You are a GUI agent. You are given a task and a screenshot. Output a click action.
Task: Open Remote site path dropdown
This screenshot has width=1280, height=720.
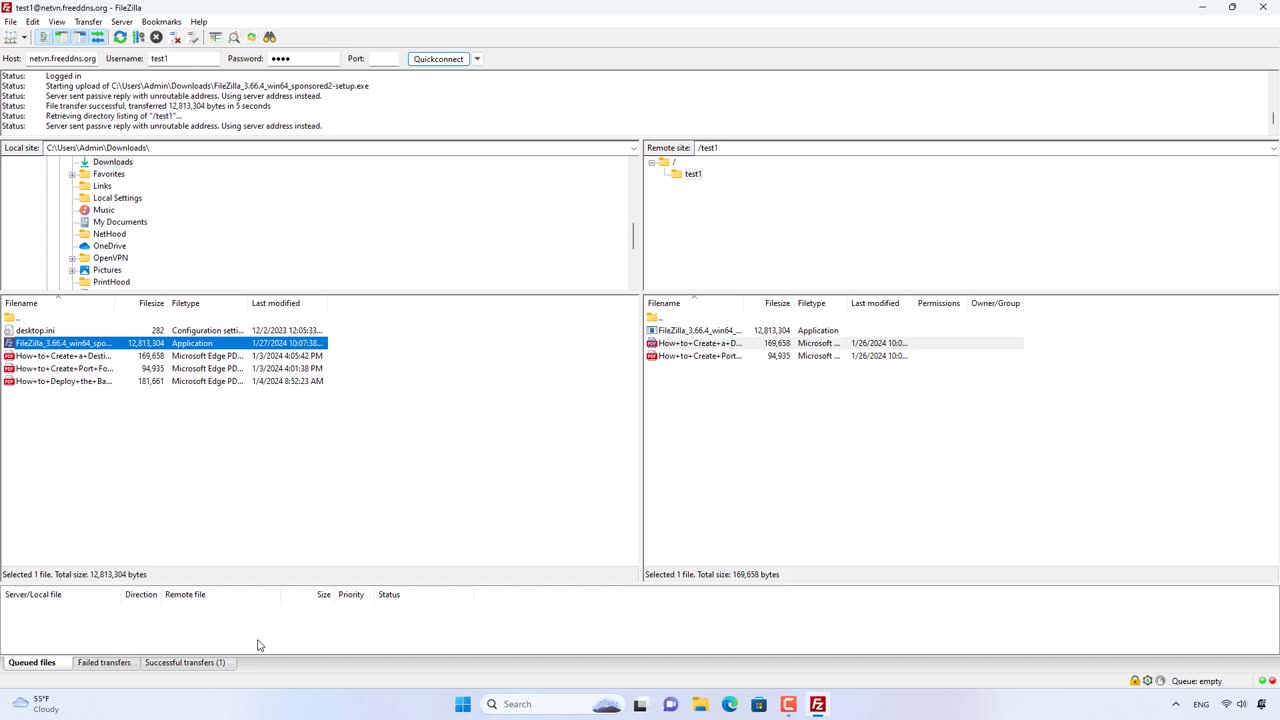pos(1273,148)
